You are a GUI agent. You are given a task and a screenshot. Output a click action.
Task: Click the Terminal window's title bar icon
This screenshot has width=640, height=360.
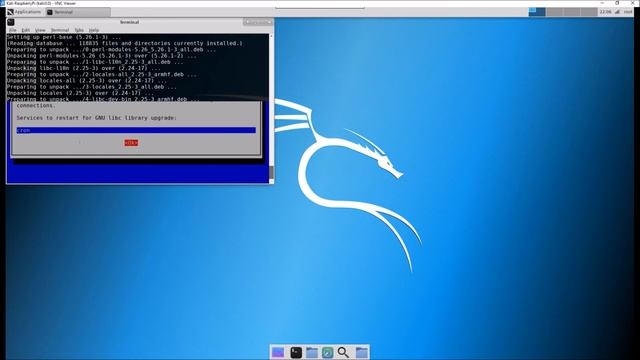point(11,22)
